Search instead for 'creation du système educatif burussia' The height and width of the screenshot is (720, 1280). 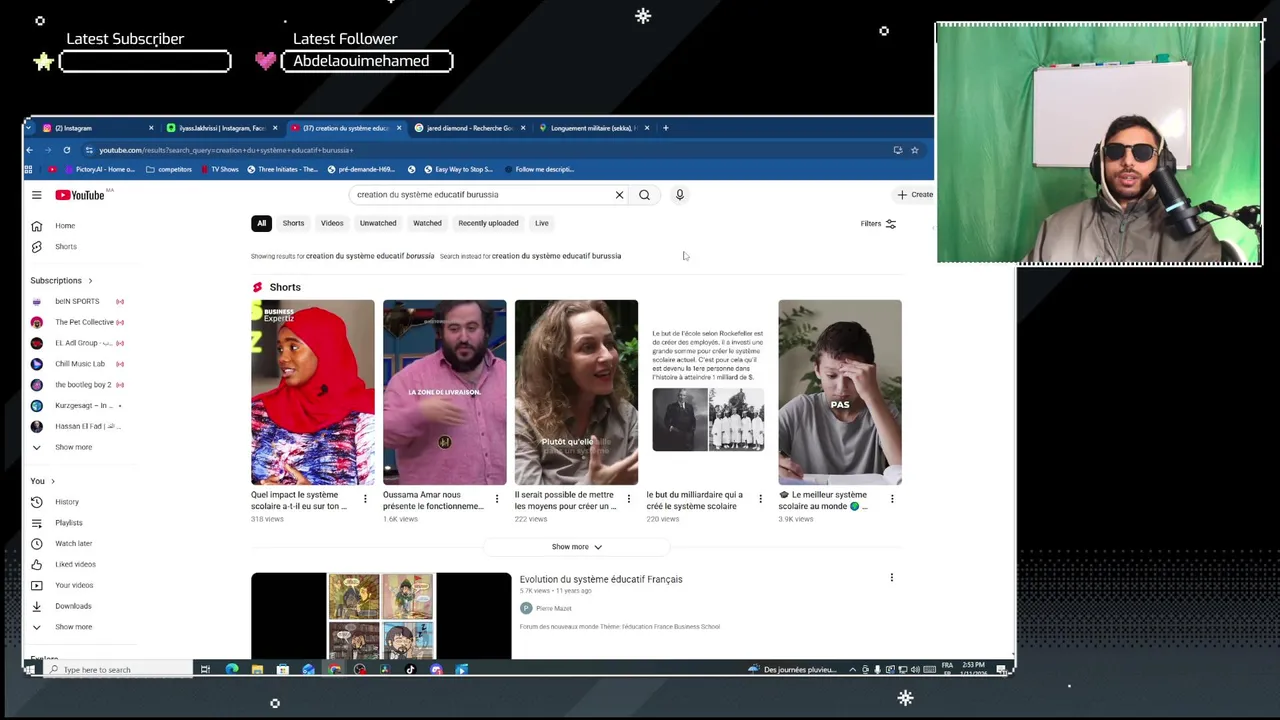[556, 256]
